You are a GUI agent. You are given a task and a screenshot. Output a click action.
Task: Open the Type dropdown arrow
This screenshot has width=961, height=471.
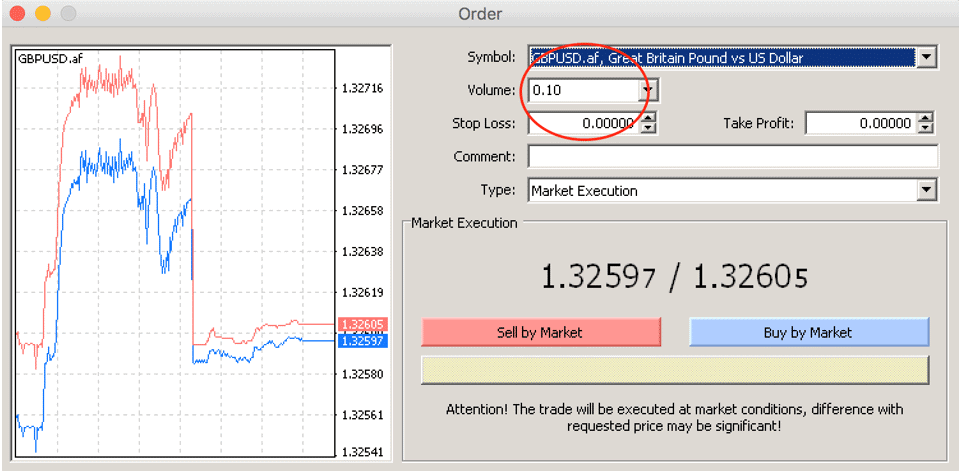[926, 190]
